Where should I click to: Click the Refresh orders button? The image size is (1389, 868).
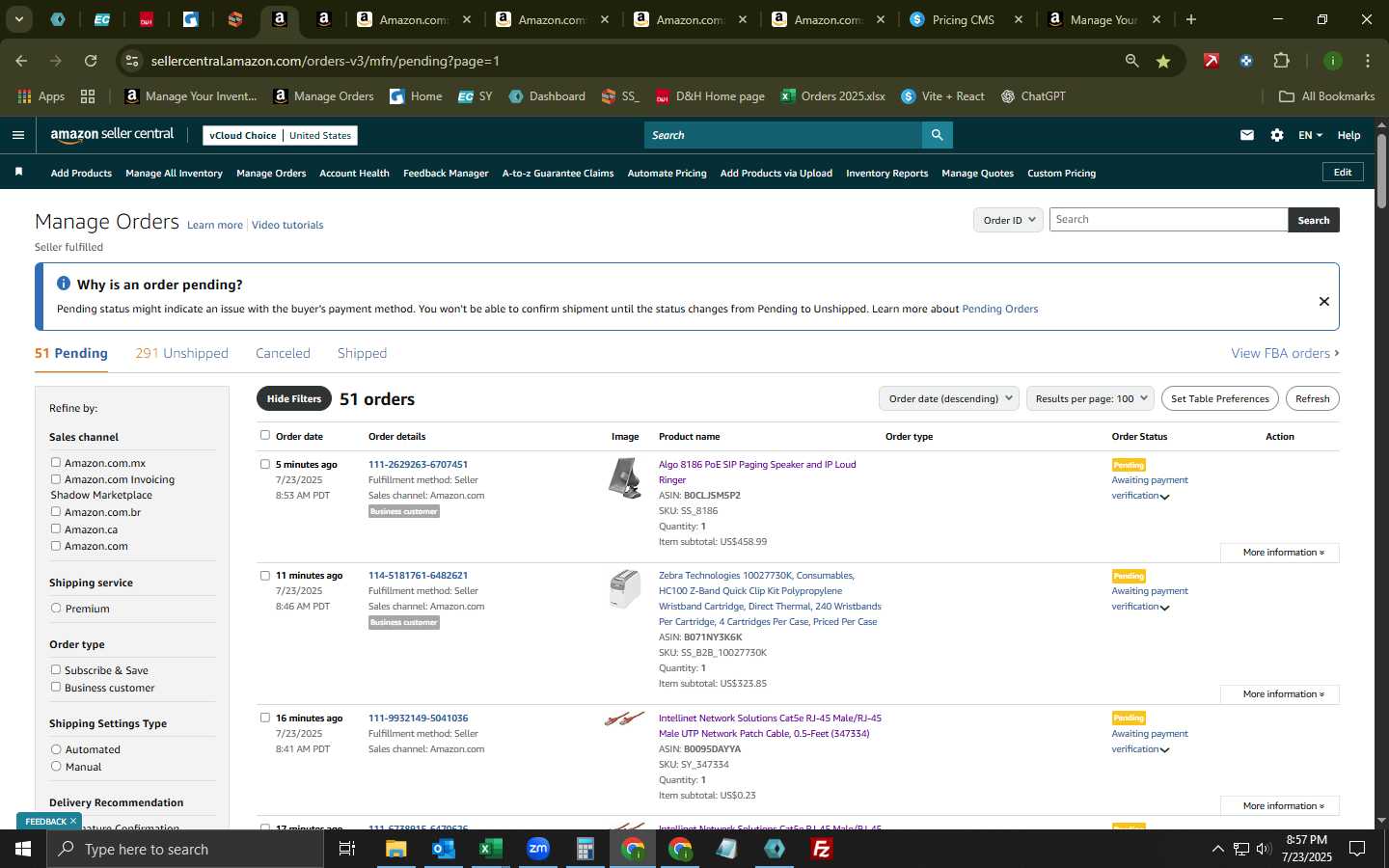click(1312, 398)
